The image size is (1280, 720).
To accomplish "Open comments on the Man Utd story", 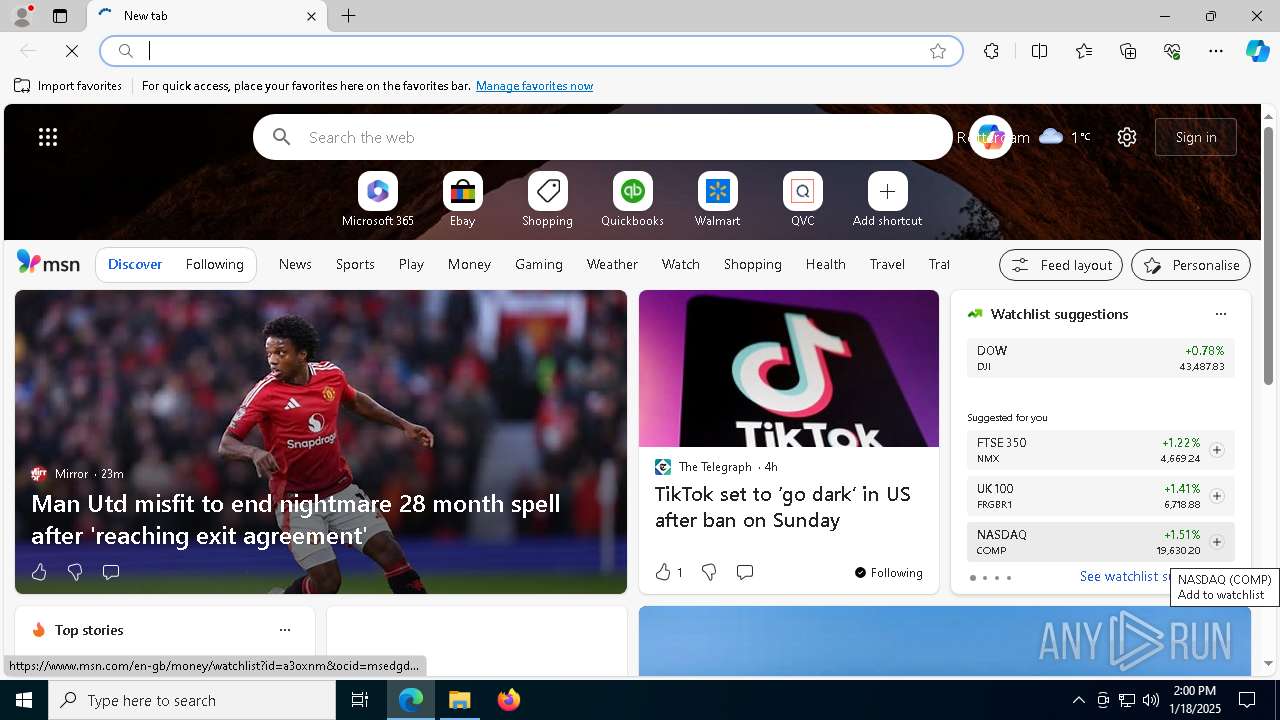I will [111, 572].
